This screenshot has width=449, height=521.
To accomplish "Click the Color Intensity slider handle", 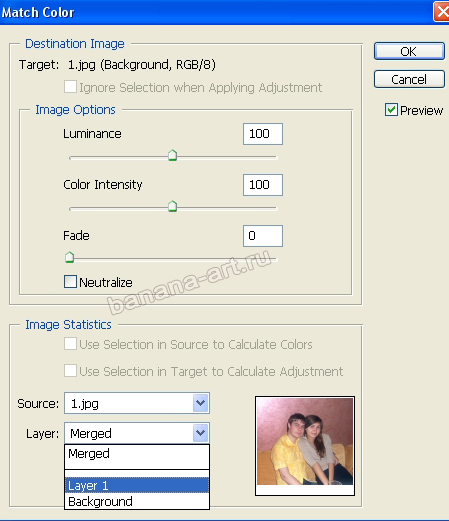I will tap(172, 206).
